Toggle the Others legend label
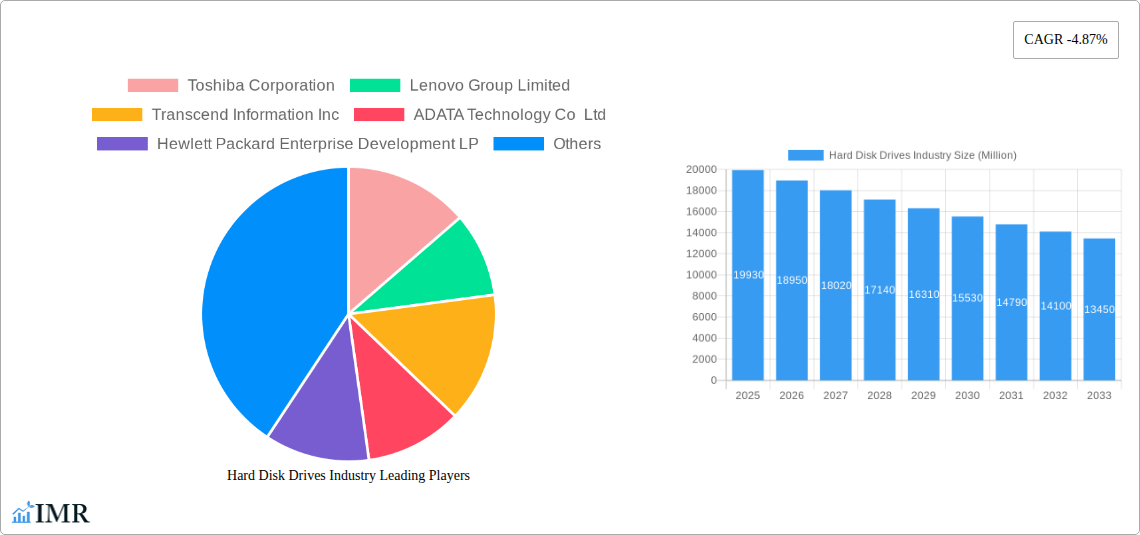The image size is (1140, 535). pyautogui.click(x=577, y=144)
